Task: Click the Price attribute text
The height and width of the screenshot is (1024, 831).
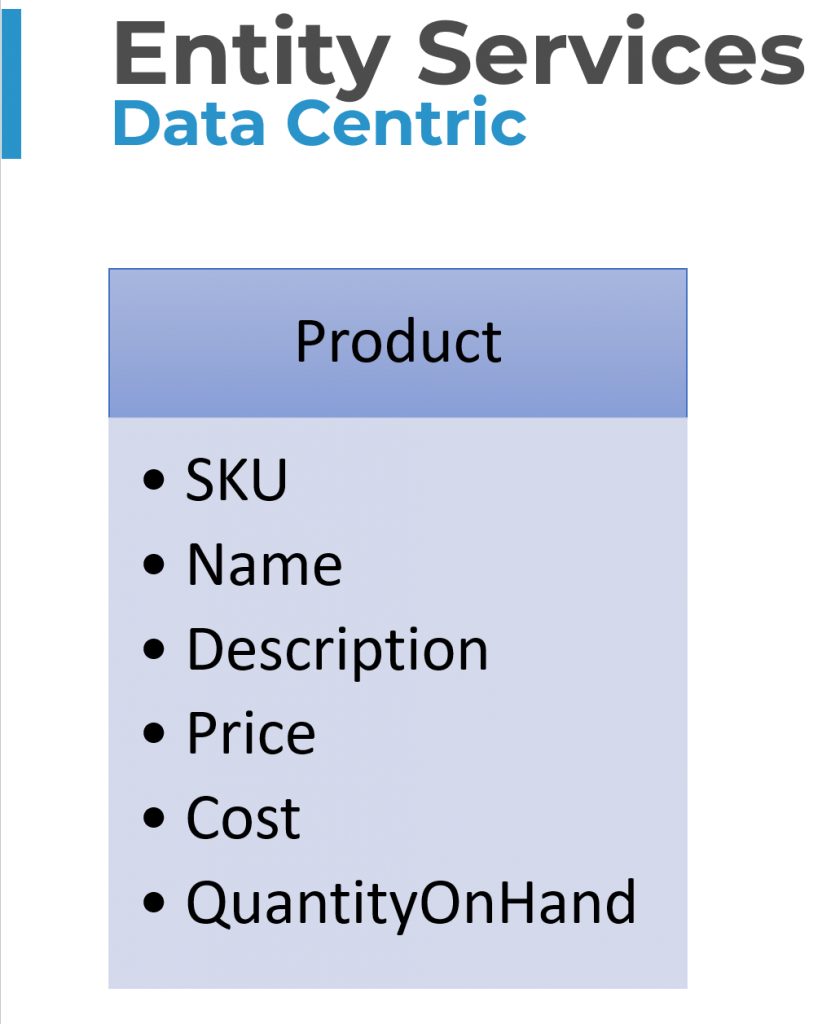Action: (x=251, y=734)
